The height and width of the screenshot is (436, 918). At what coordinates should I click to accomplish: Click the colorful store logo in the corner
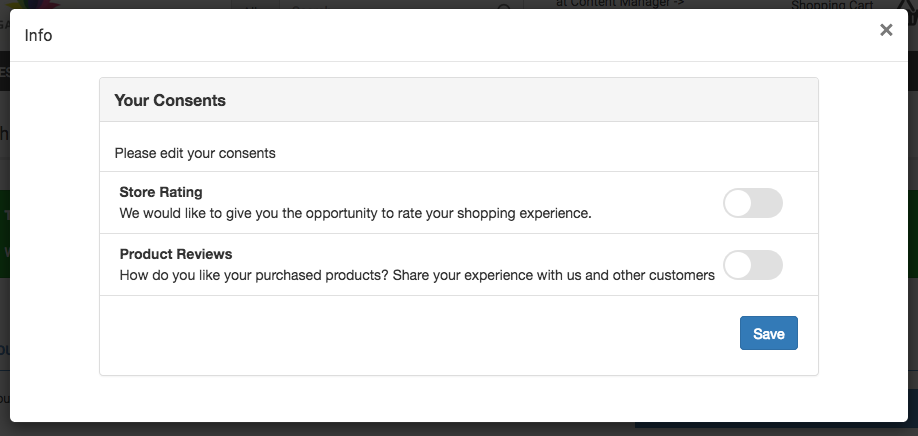coord(36,5)
